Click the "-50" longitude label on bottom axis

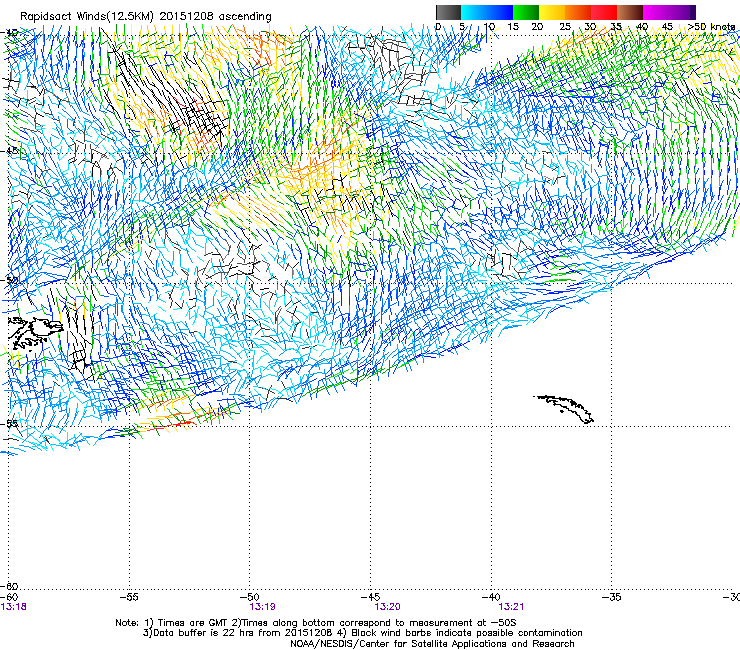pyautogui.click(x=250, y=597)
